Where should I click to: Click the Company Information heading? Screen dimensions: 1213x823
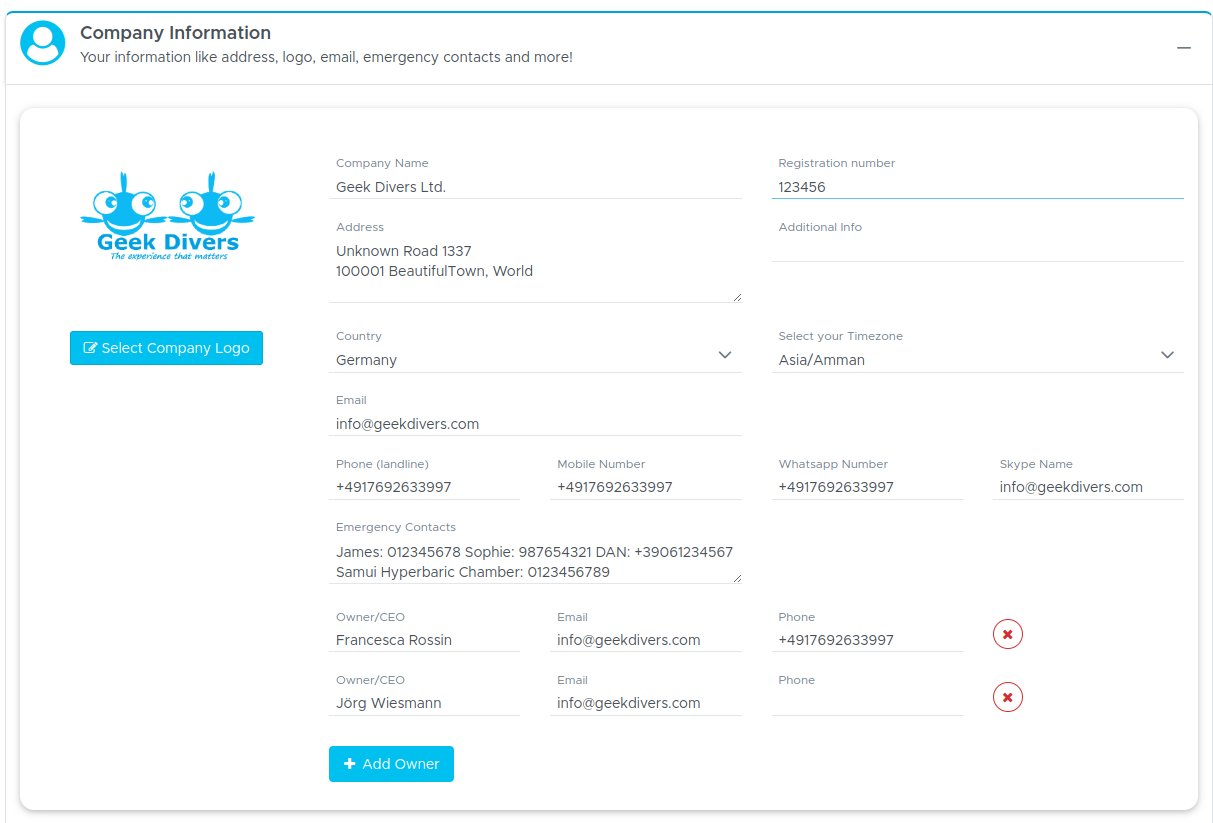[x=175, y=33]
